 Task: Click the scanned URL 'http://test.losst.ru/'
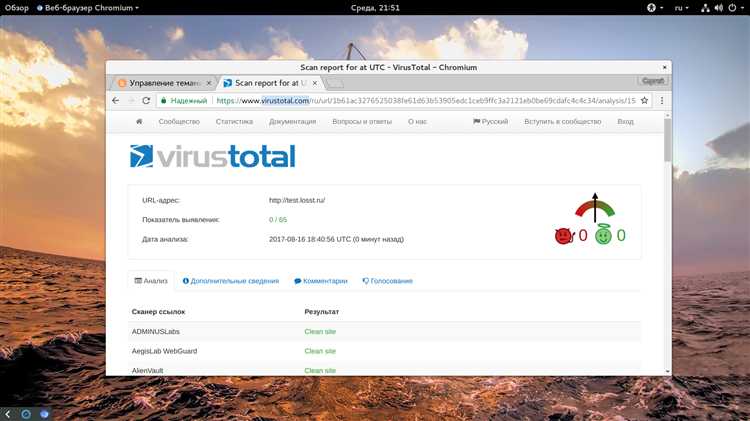[297, 200]
